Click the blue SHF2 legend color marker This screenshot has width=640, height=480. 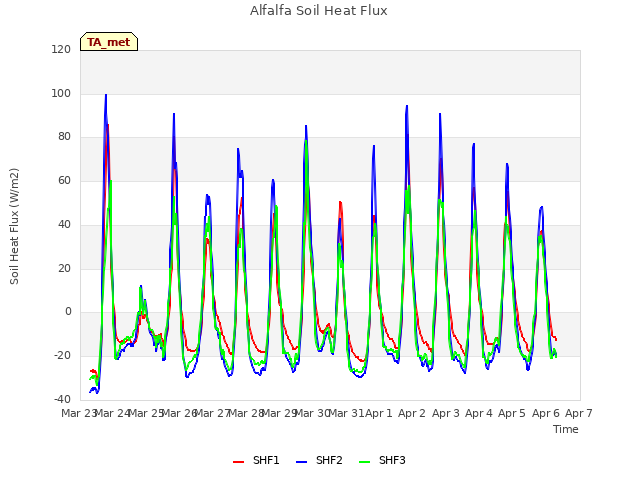click(x=301, y=462)
